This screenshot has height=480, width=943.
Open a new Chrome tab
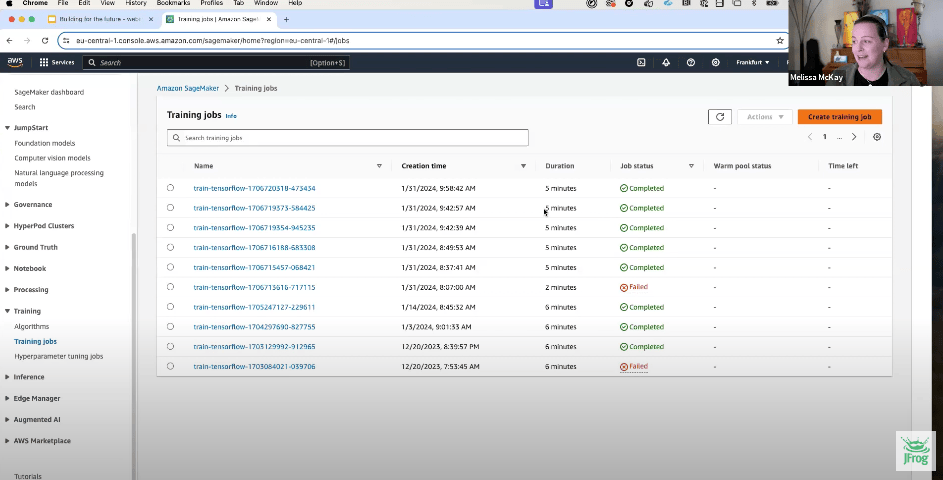[x=286, y=19]
